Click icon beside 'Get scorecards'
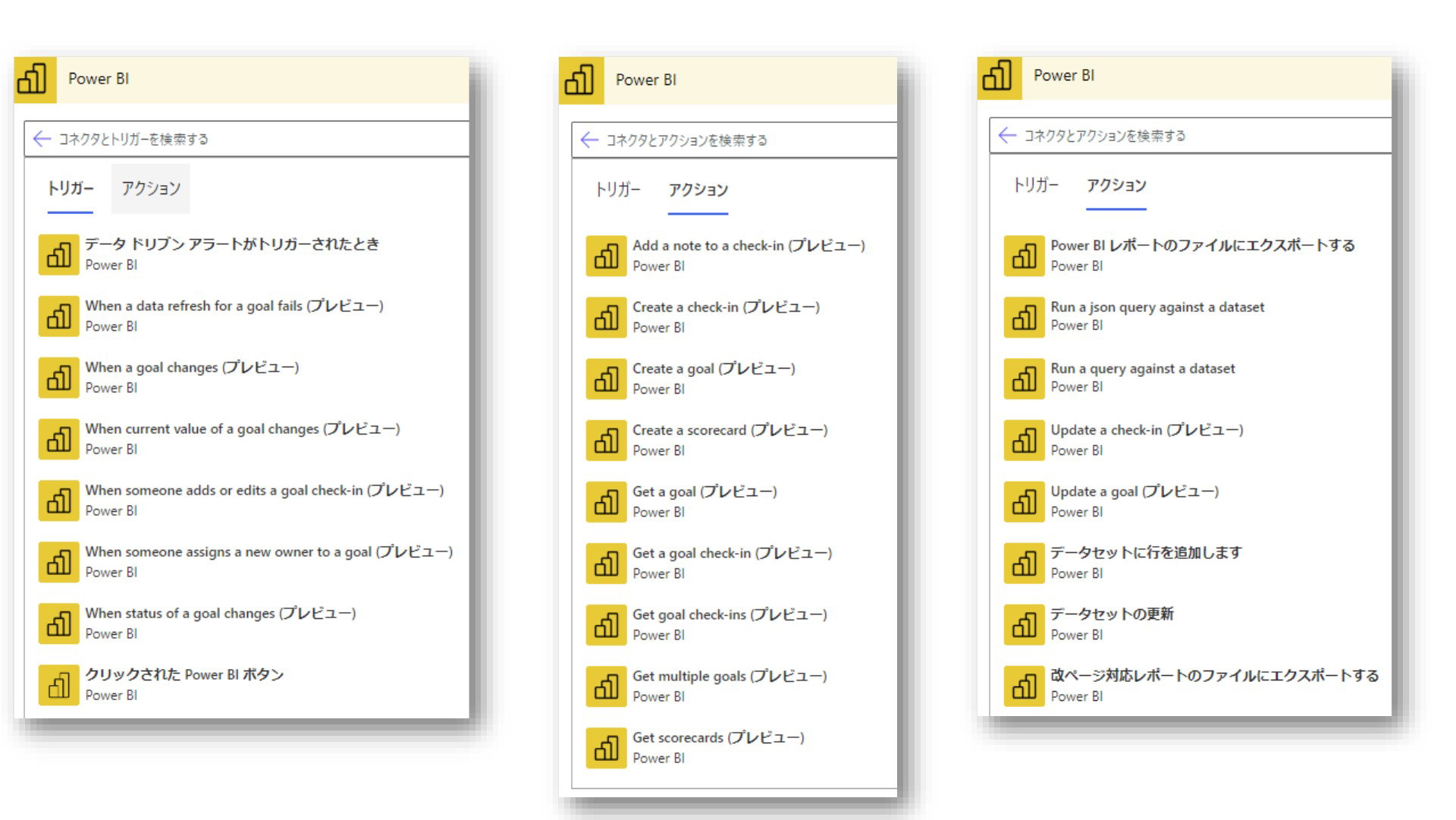This screenshot has height=820, width=1456. pos(606,748)
